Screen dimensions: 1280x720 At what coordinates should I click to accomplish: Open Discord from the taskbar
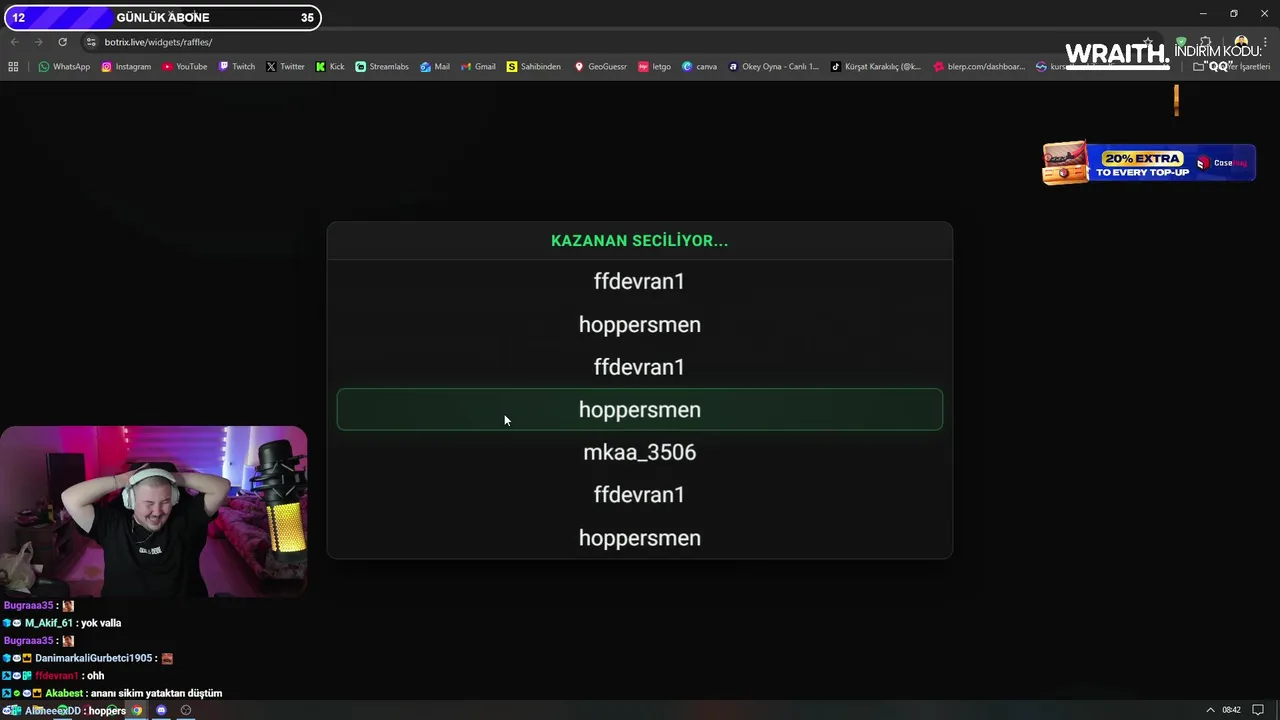coord(161,710)
